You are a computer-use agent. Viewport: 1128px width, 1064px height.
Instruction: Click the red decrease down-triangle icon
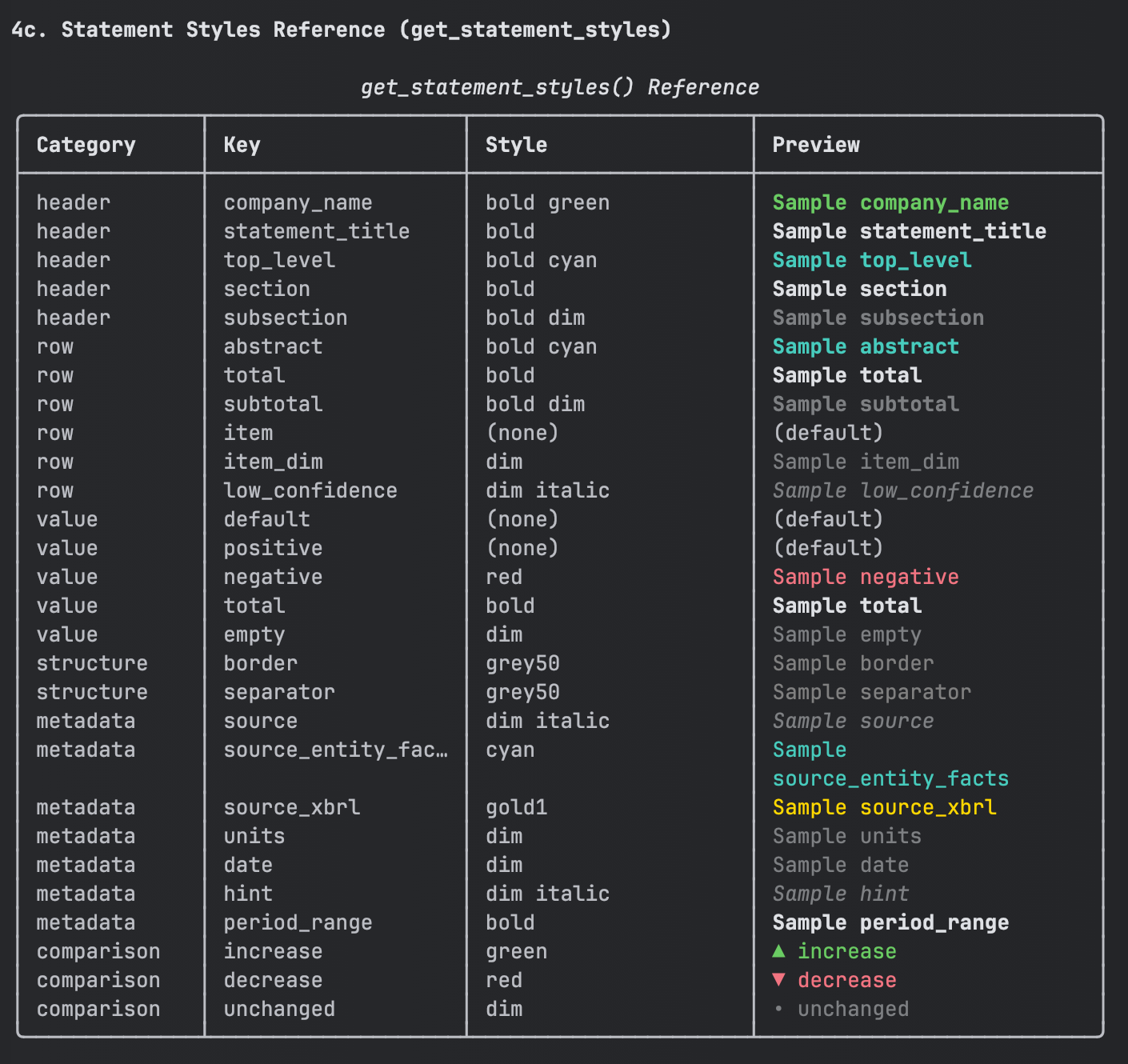coord(779,980)
